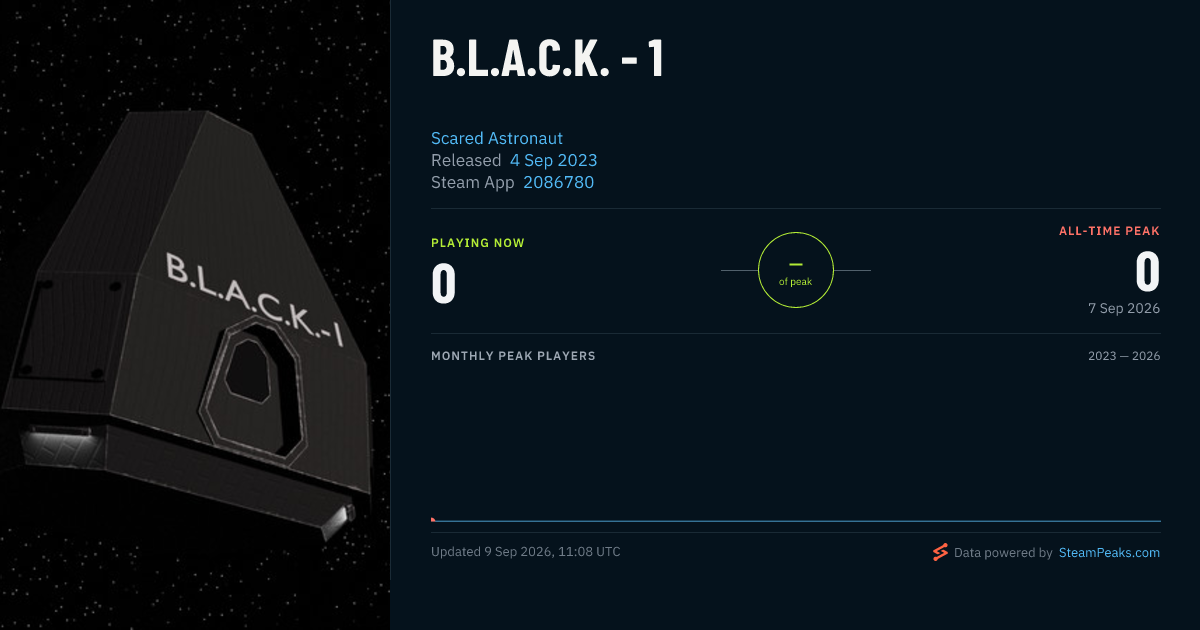Click the B.L.A.C.K. - 1 title heading
Viewport: 1200px width, 630px height.
click(x=548, y=60)
